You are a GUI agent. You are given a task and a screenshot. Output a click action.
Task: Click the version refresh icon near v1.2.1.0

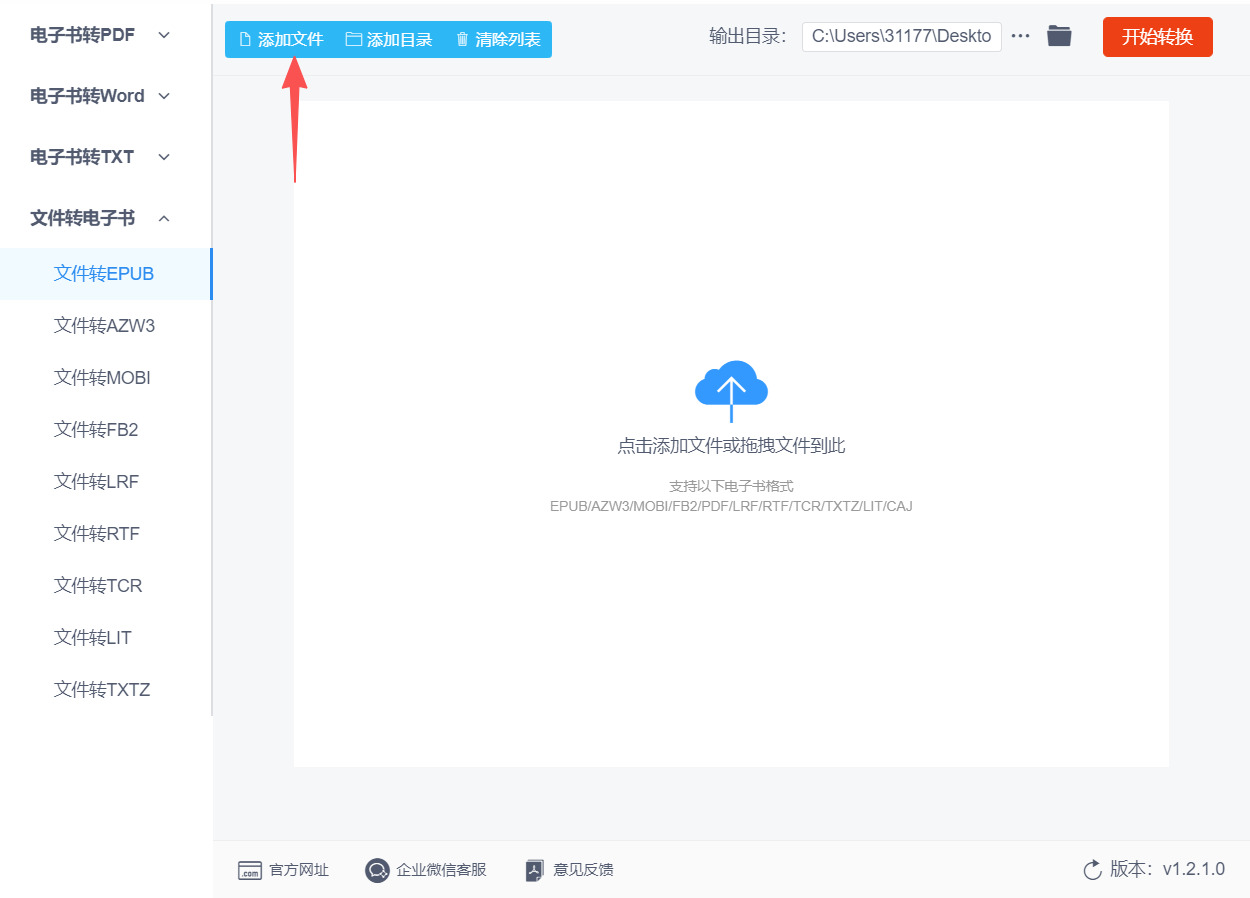point(1092,870)
